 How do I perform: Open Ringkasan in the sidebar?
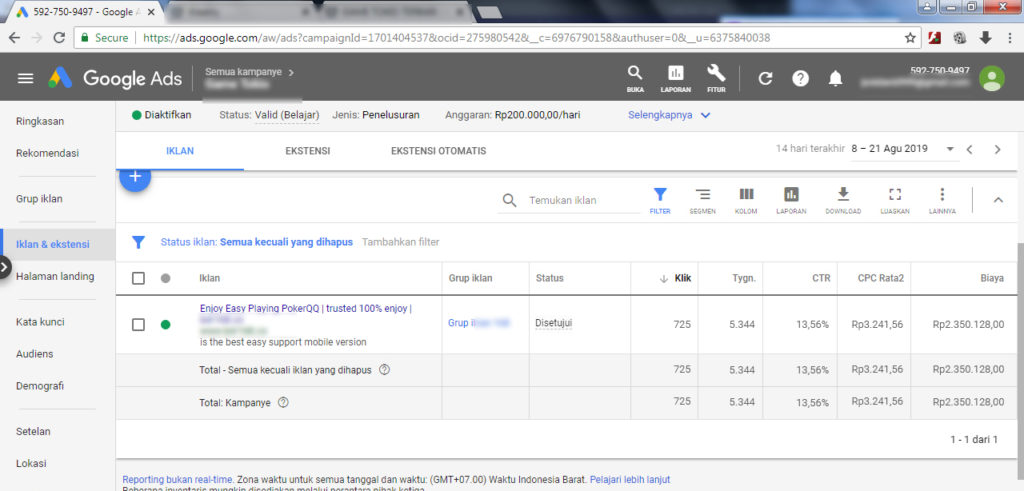tap(40, 121)
